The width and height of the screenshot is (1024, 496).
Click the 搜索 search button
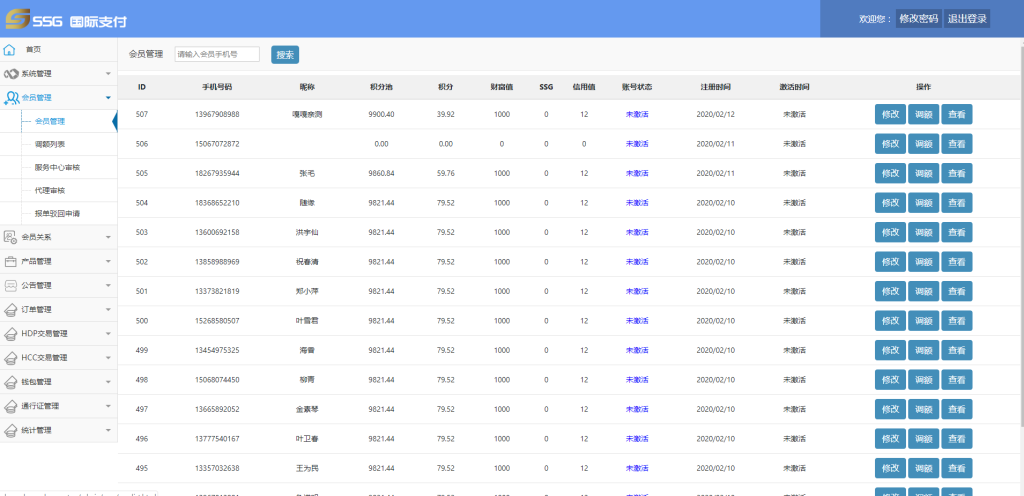click(x=285, y=55)
